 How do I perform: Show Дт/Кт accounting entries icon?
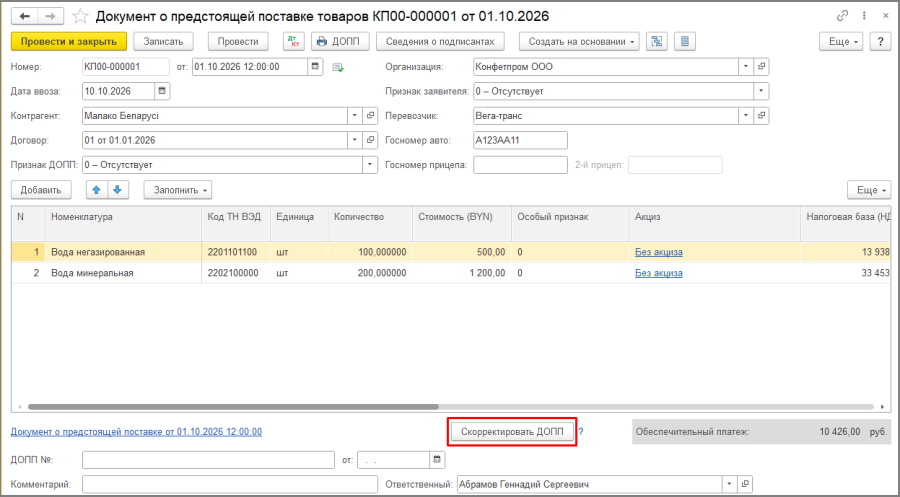[294, 41]
